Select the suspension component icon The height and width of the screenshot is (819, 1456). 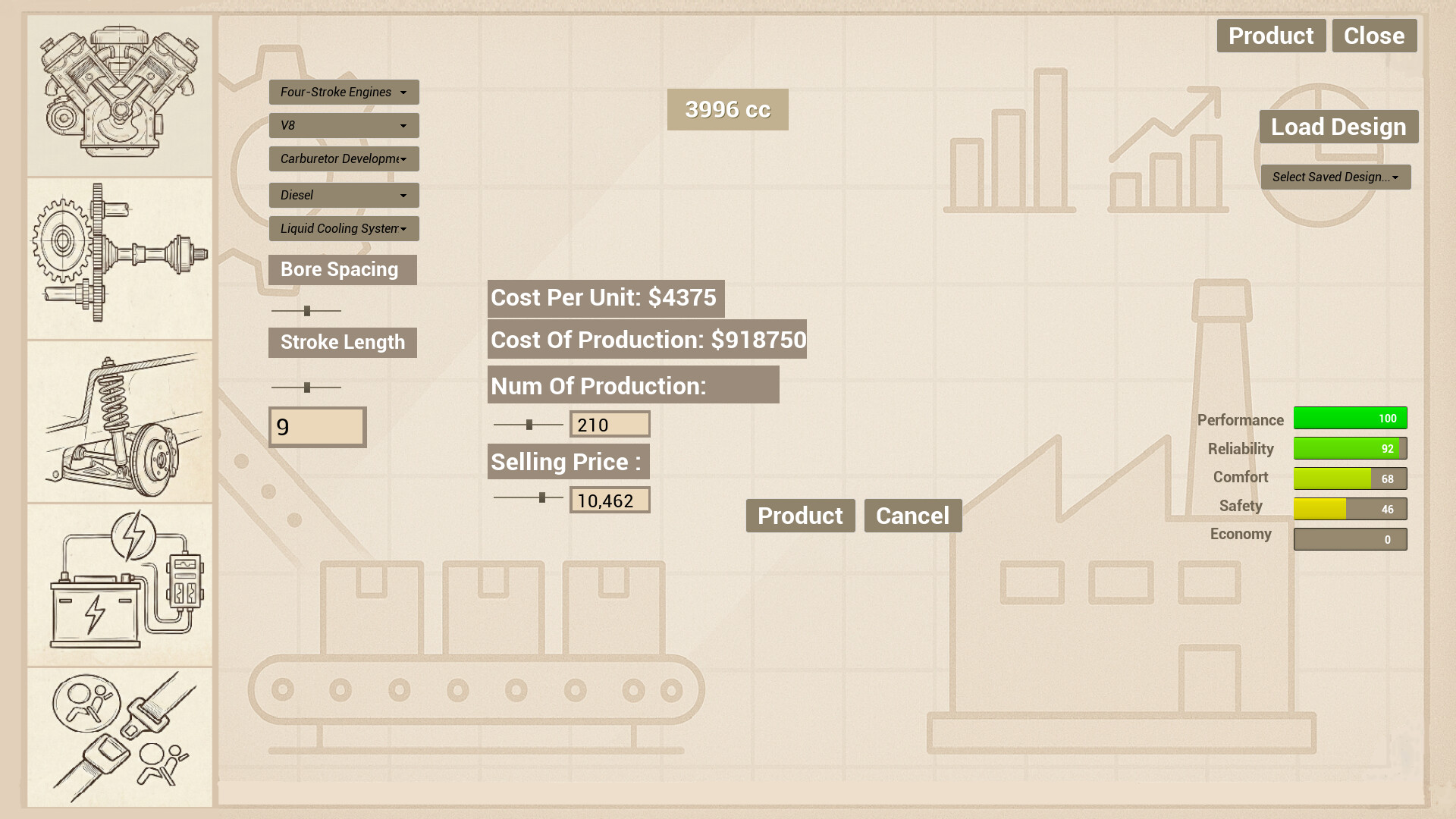pyautogui.click(x=119, y=421)
